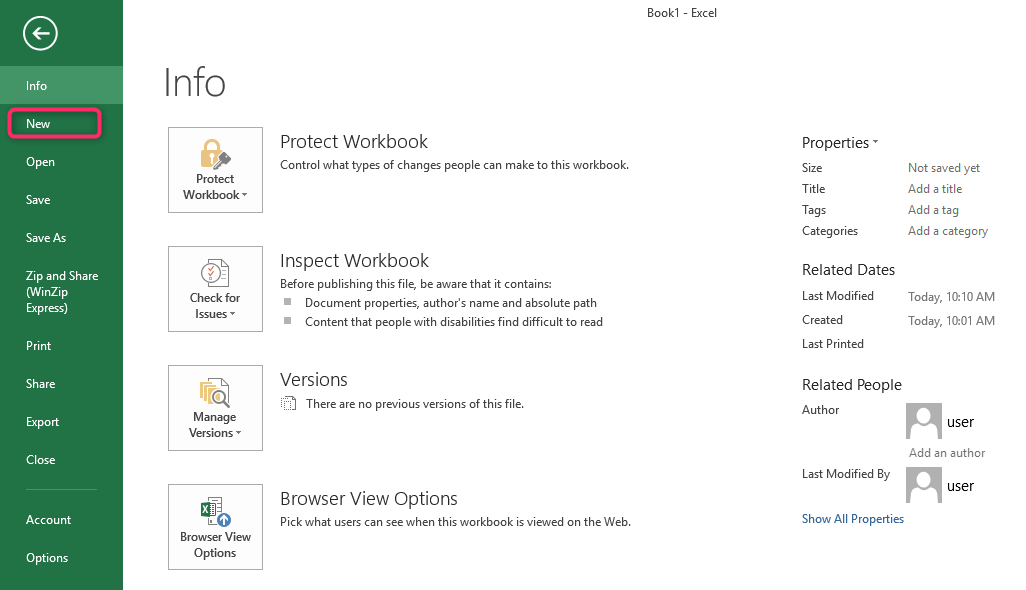Click the Add a tag field
This screenshot has height=590, width=1026.
933,210
